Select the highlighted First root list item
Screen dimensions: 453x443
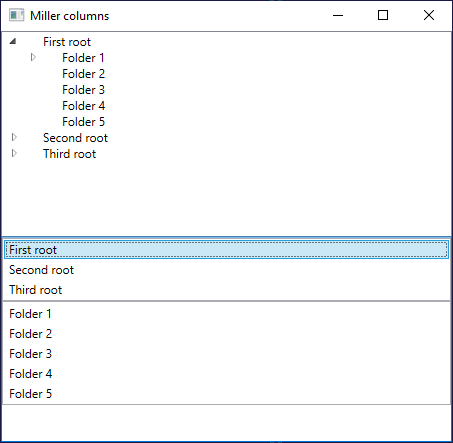tap(227, 250)
